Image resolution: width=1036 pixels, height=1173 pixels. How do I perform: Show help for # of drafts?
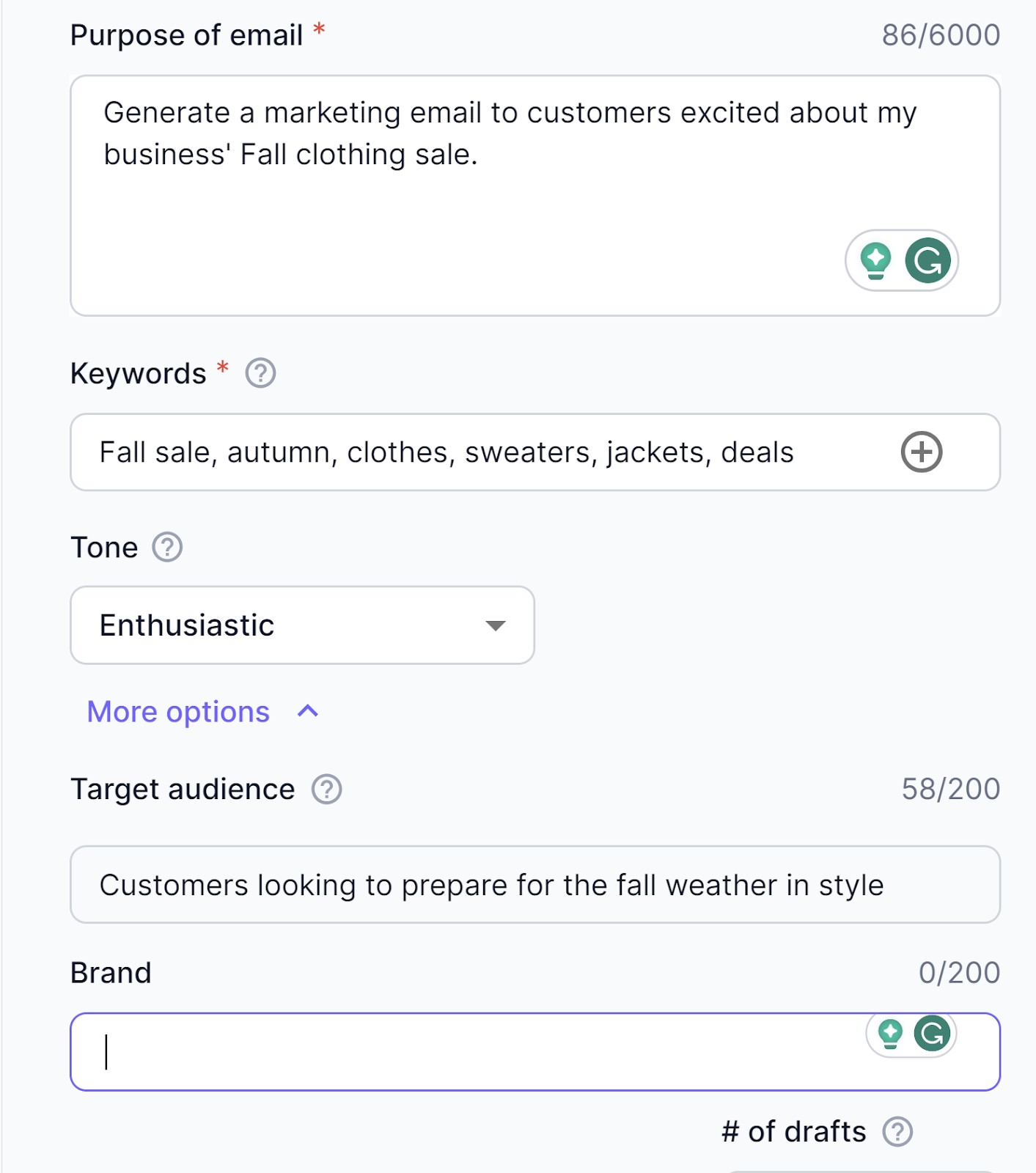(897, 1131)
